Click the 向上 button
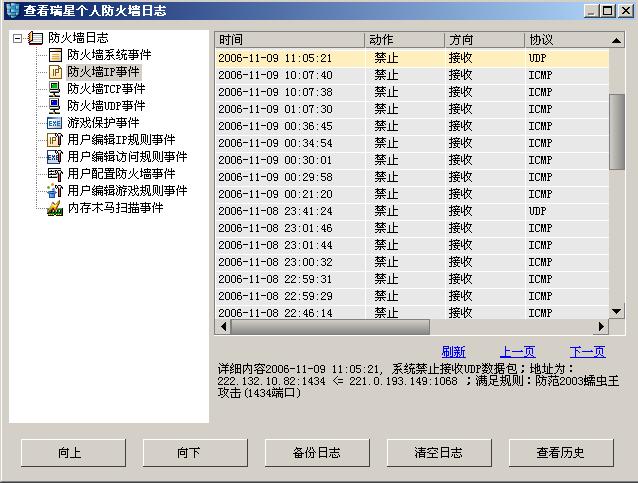The image size is (638, 483). [73, 452]
